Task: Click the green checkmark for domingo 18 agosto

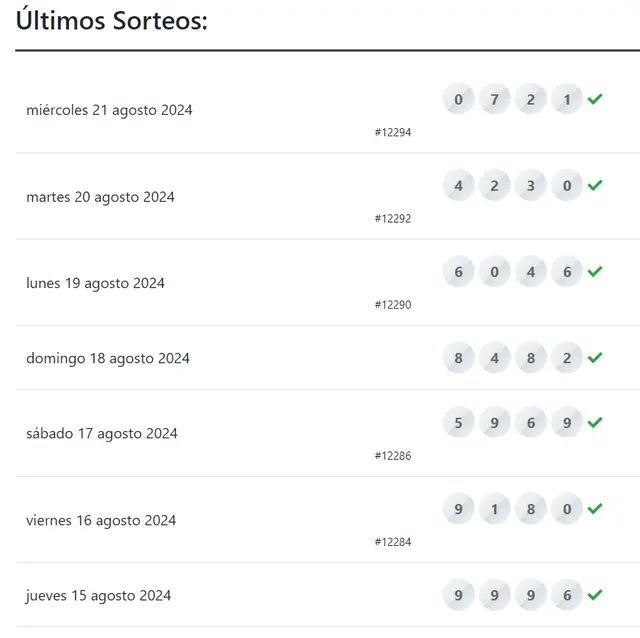Action: coord(595,358)
